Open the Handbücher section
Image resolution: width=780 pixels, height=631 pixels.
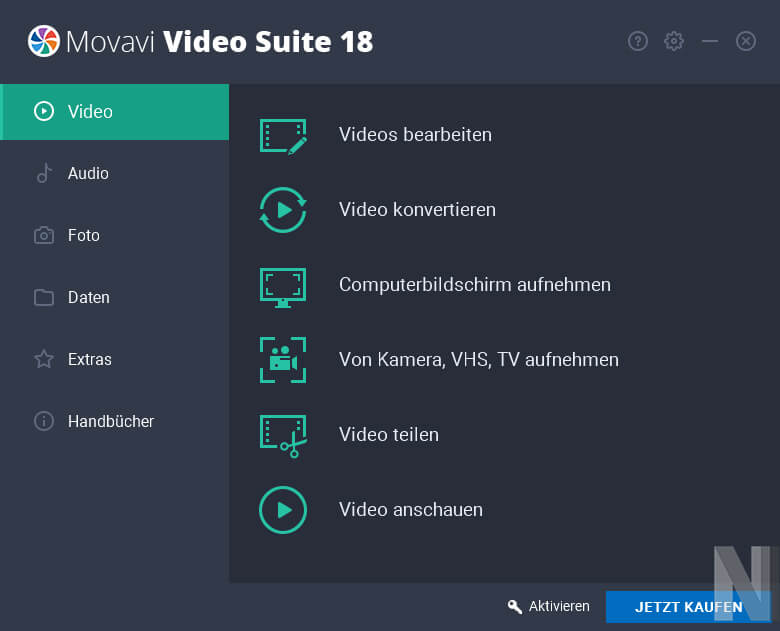point(115,421)
